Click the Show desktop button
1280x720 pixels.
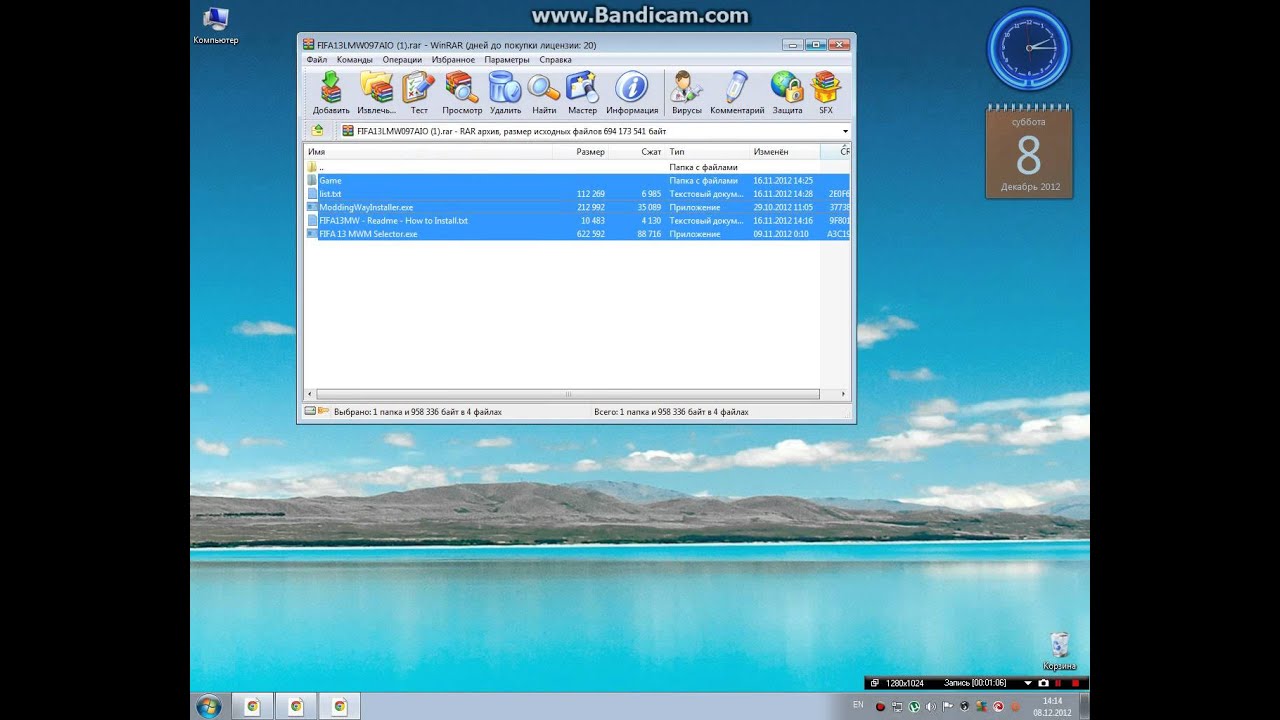pyautogui.click(x=1083, y=706)
